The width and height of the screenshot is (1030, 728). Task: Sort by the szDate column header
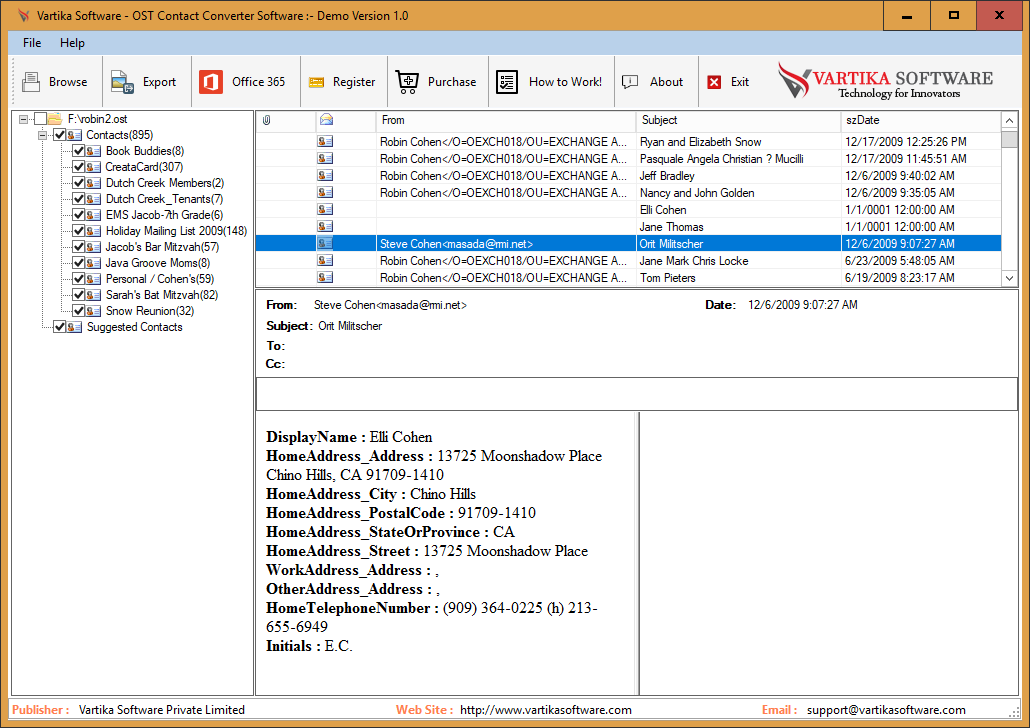coord(921,120)
